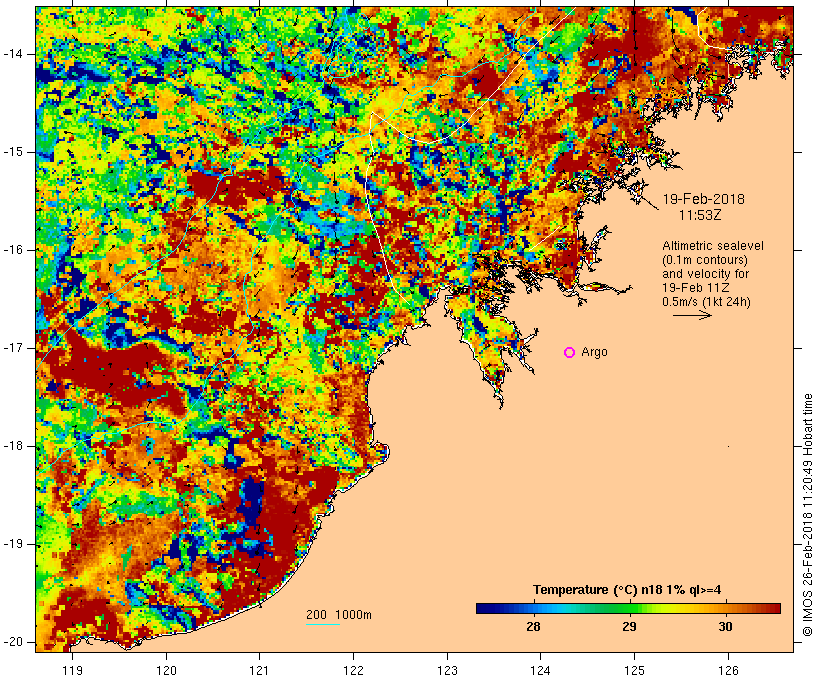Screen dimensions: 820x680
Task: Click the longitude label '122'
Action: (x=354, y=670)
